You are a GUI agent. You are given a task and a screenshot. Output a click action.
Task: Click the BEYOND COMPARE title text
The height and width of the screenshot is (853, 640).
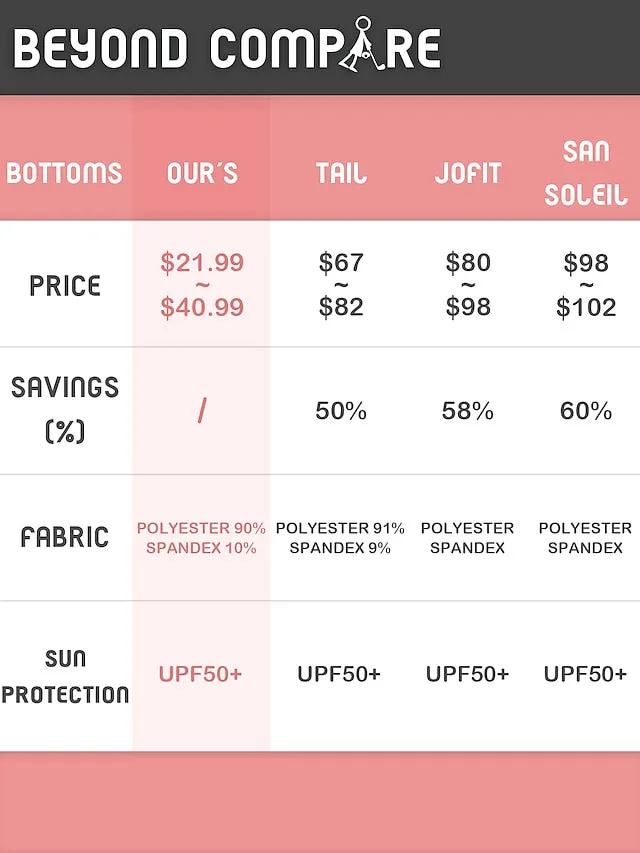227,45
